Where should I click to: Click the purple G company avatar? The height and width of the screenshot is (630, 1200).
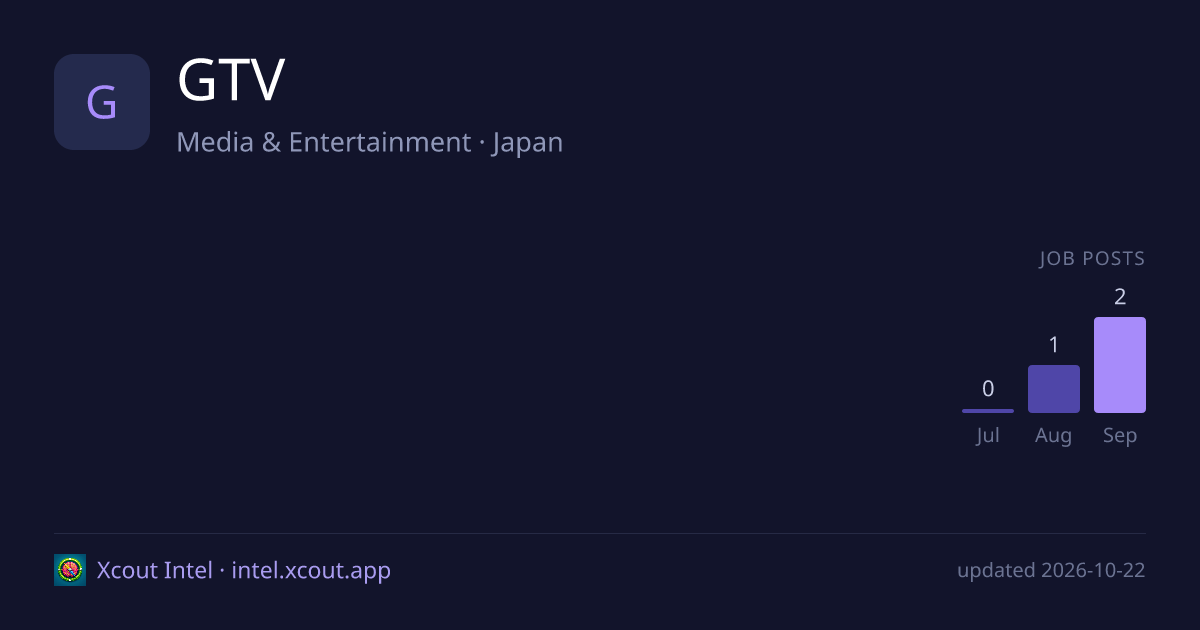tap(102, 102)
